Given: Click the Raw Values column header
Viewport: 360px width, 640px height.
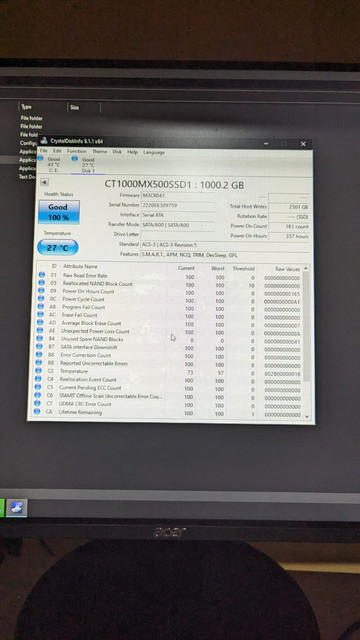Looking at the screenshot, I should coord(287,269).
